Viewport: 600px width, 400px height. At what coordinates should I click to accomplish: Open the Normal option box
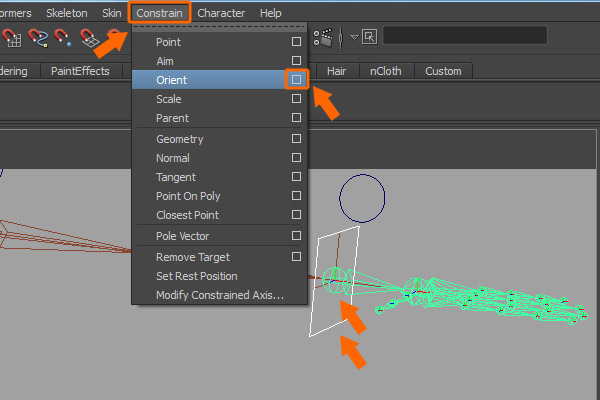pyautogui.click(x=296, y=157)
